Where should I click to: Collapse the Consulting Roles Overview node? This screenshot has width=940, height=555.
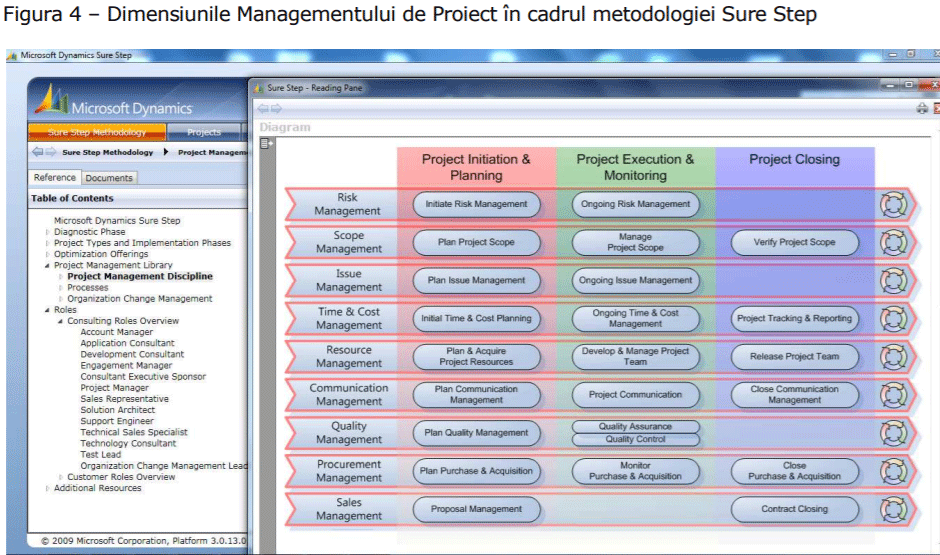point(60,321)
